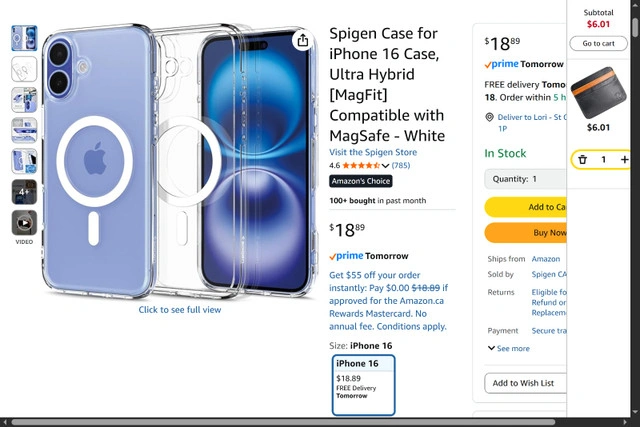Click the wallet product image in cart sidebar
The height and width of the screenshot is (427, 640).
pyautogui.click(x=598, y=92)
